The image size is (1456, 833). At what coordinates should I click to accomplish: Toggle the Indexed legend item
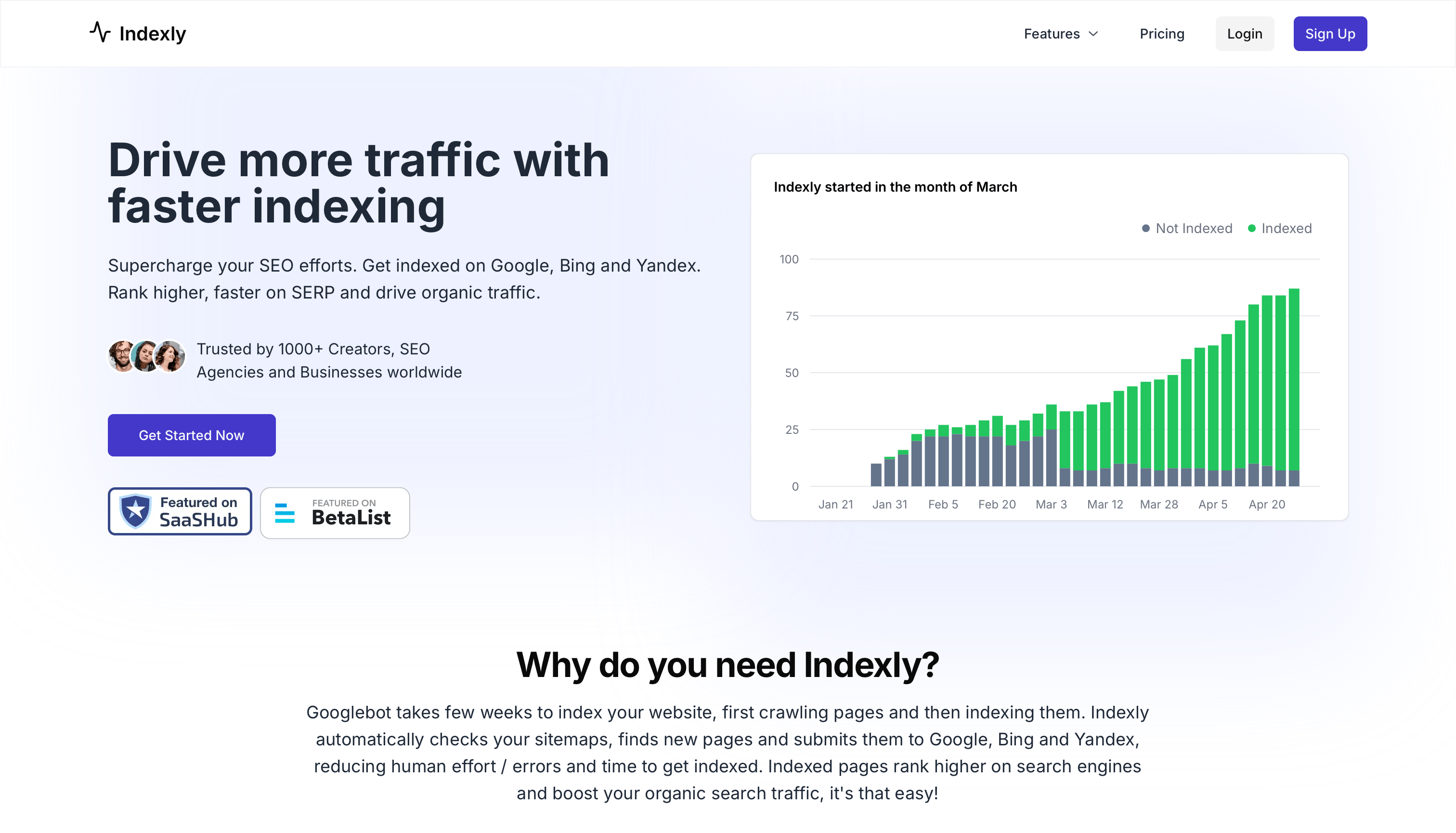pos(1279,228)
